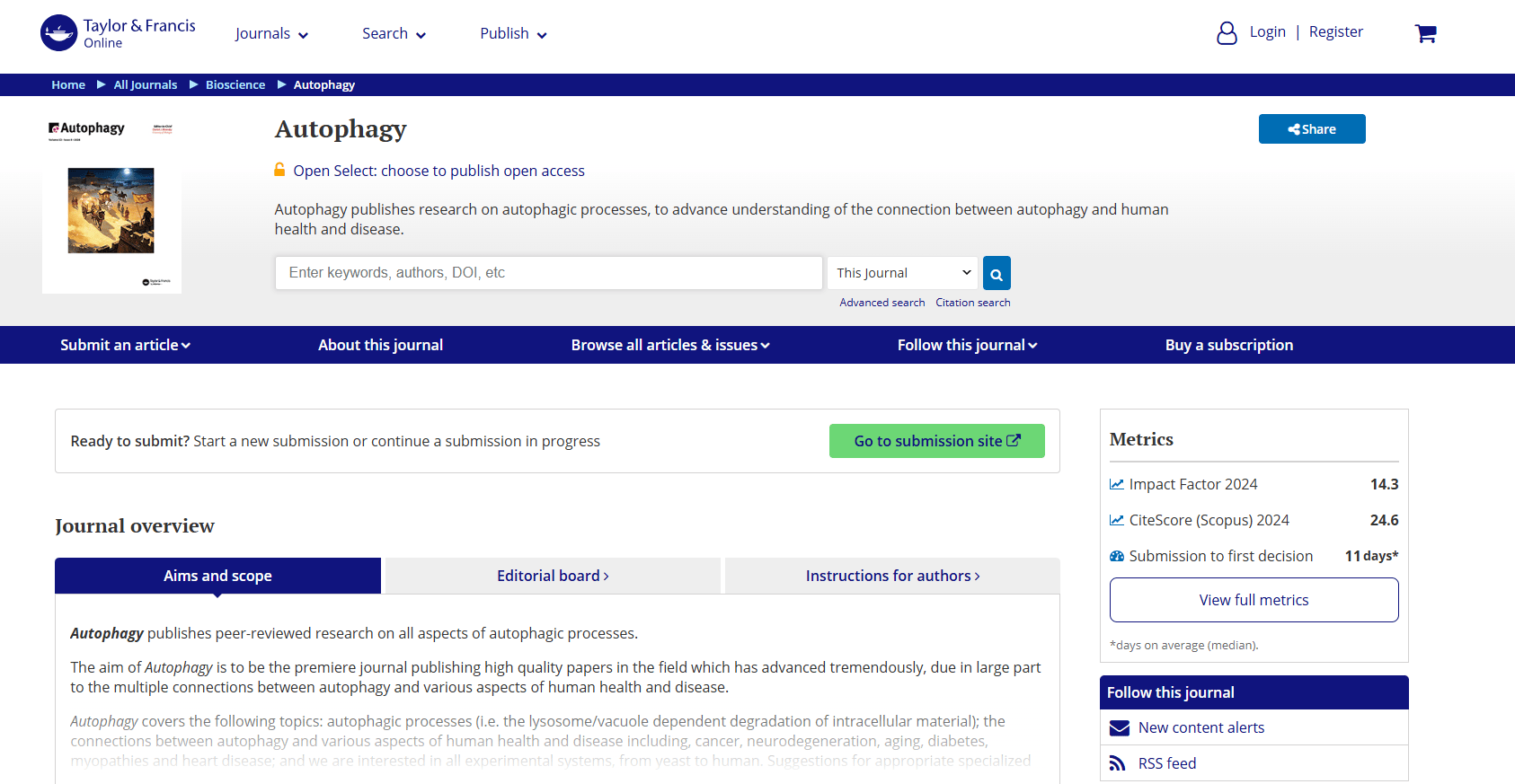Image resolution: width=1515 pixels, height=784 pixels.
Task: Click the envelope icon for content alerts
Action: (x=1120, y=727)
